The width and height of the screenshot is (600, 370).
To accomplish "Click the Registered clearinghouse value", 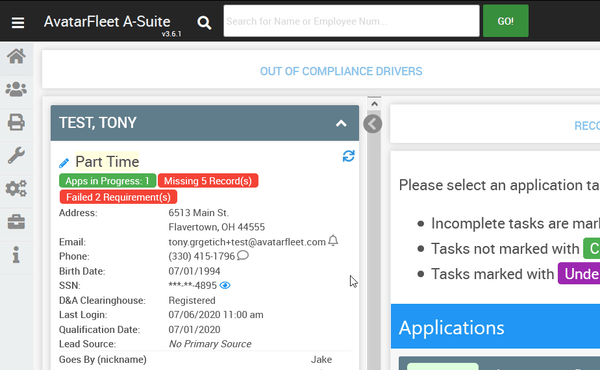I will (x=192, y=300).
